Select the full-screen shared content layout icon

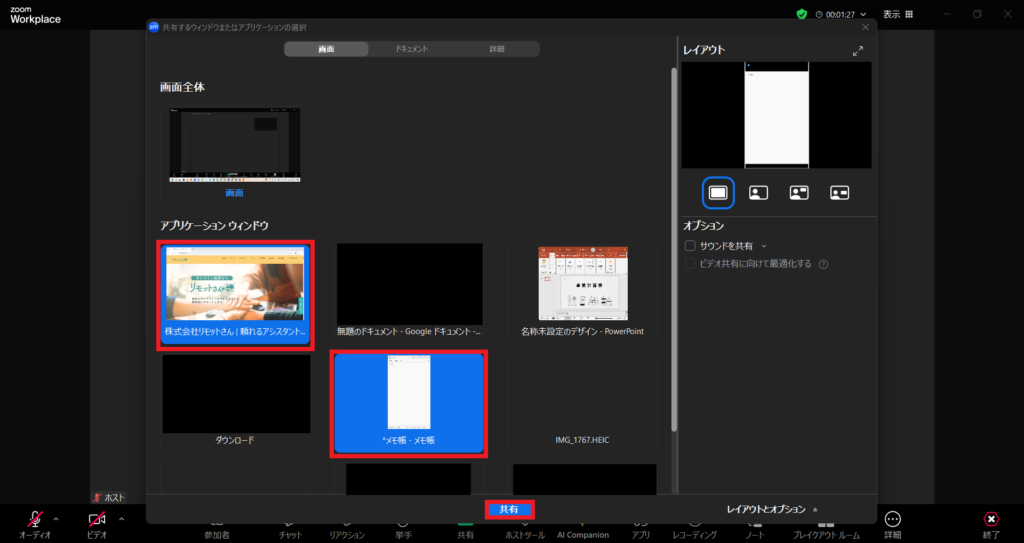[718, 192]
